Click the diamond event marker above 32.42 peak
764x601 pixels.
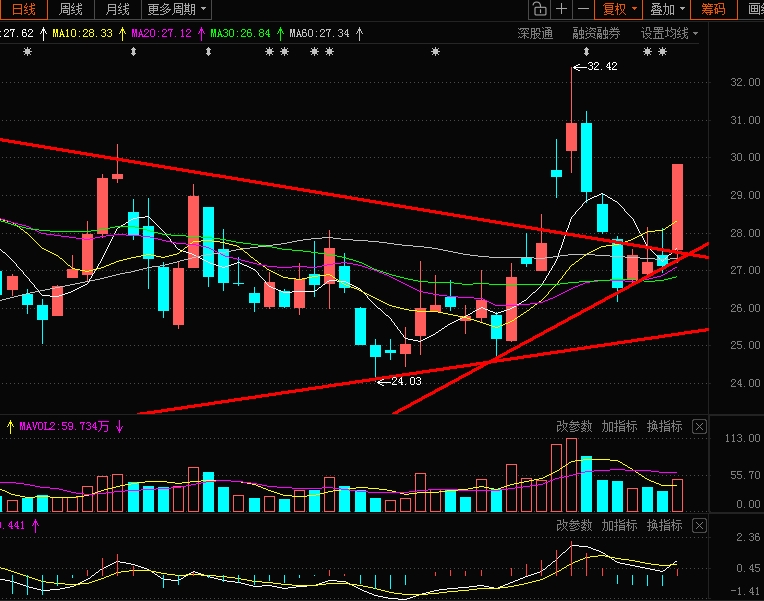click(586, 51)
